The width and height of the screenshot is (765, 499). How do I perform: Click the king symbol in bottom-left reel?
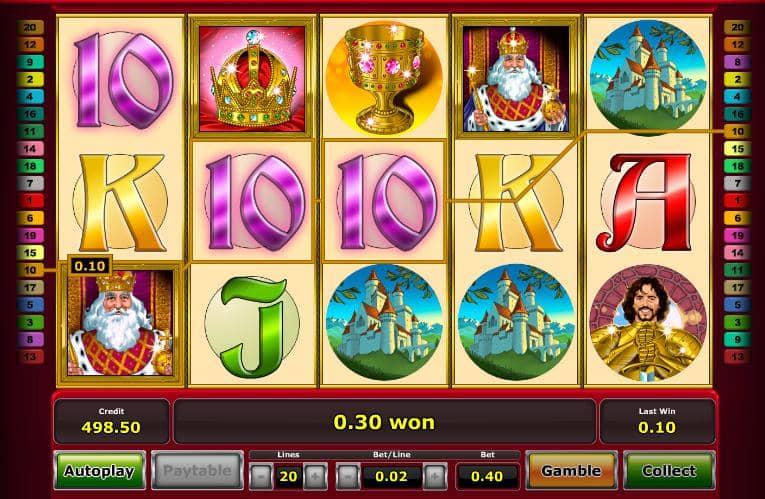point(120,323)
